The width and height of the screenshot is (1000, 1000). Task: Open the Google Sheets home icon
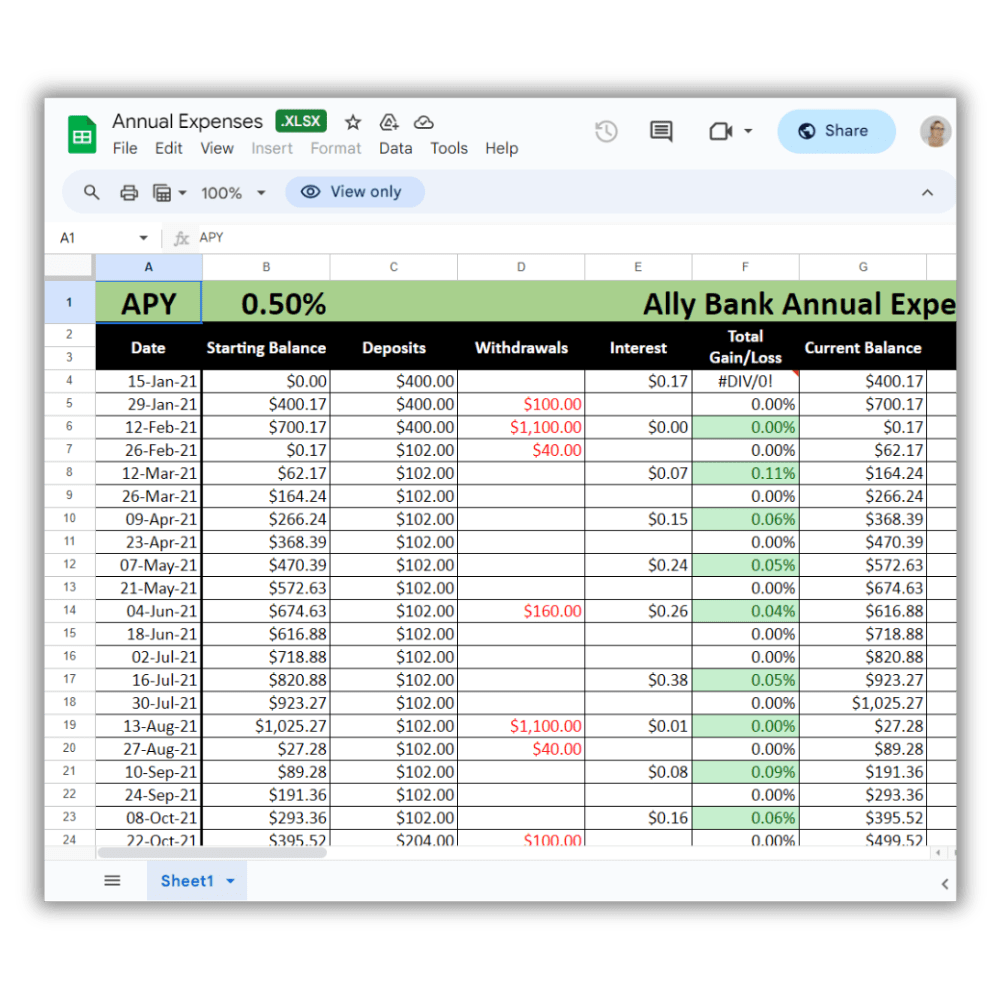[82, 135]
